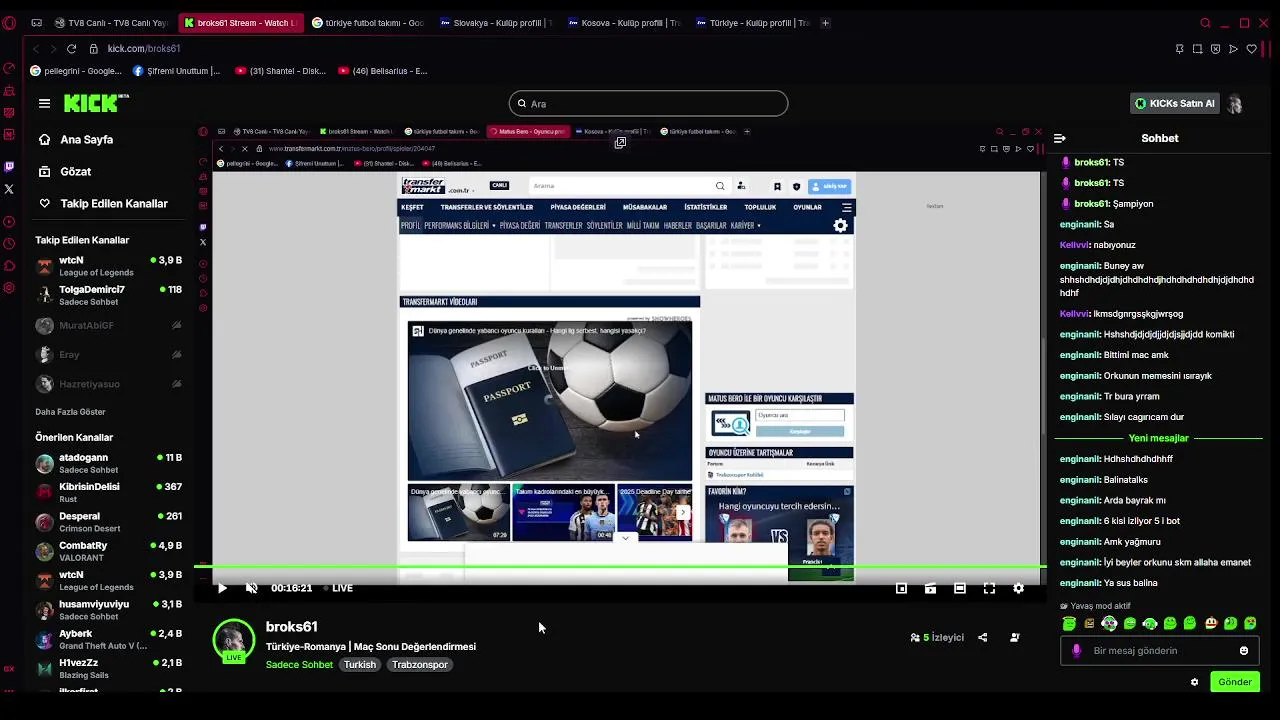
Task: Open the emoji picker in chat input
Action: (1244, 651)
